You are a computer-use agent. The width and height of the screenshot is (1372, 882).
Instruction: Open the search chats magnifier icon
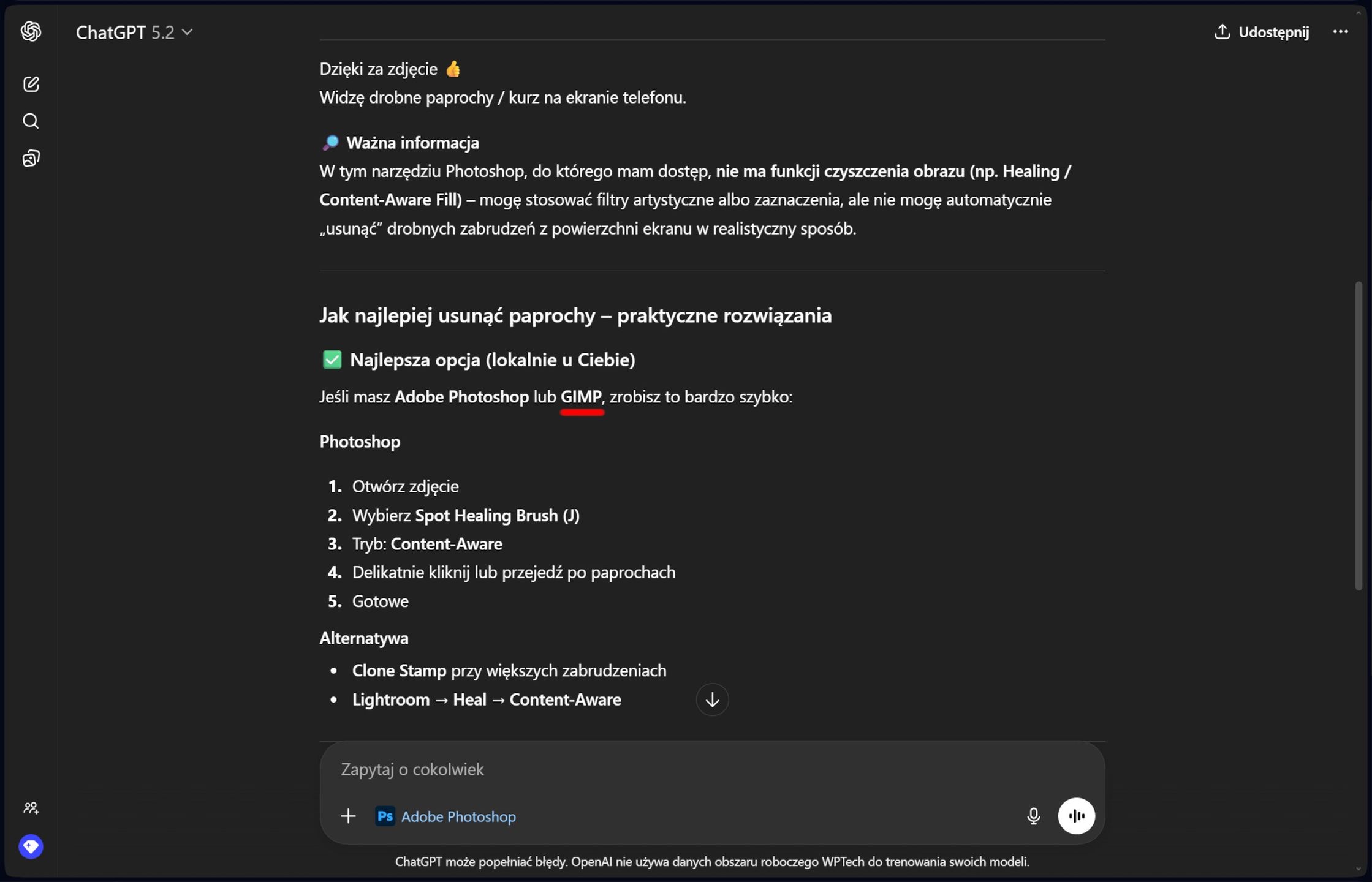tap(31, 121)
